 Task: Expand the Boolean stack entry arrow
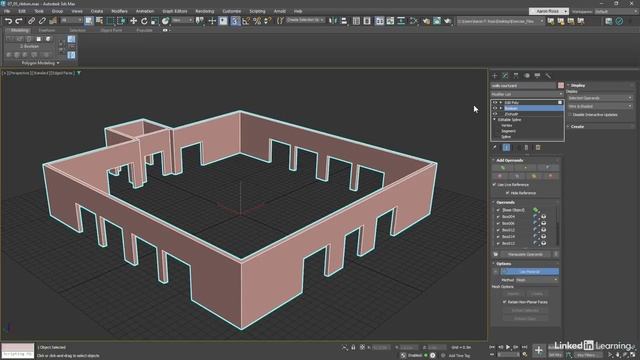coord(501,108)
